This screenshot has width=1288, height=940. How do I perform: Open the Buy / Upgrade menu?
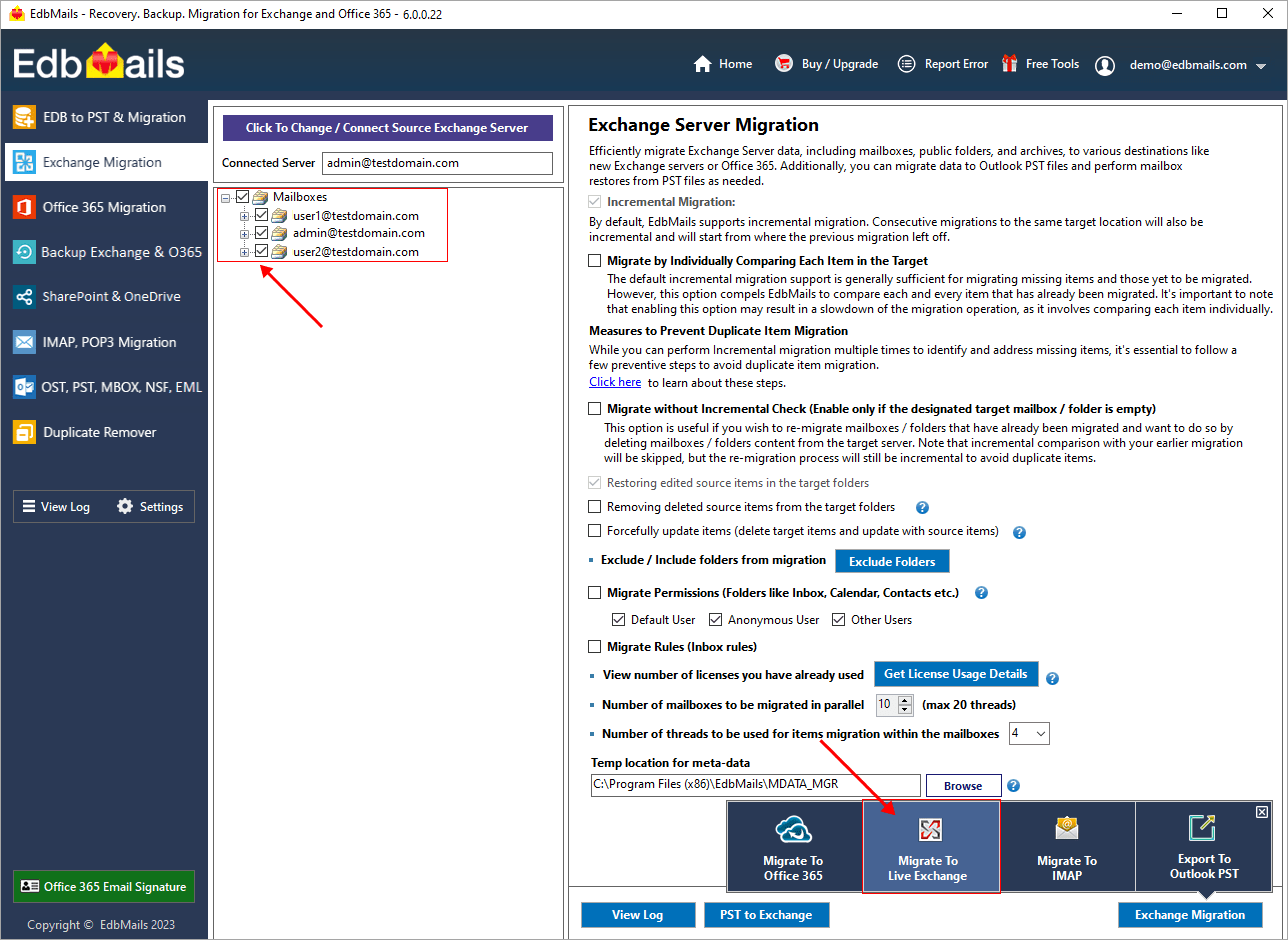[x=827, y=63]
